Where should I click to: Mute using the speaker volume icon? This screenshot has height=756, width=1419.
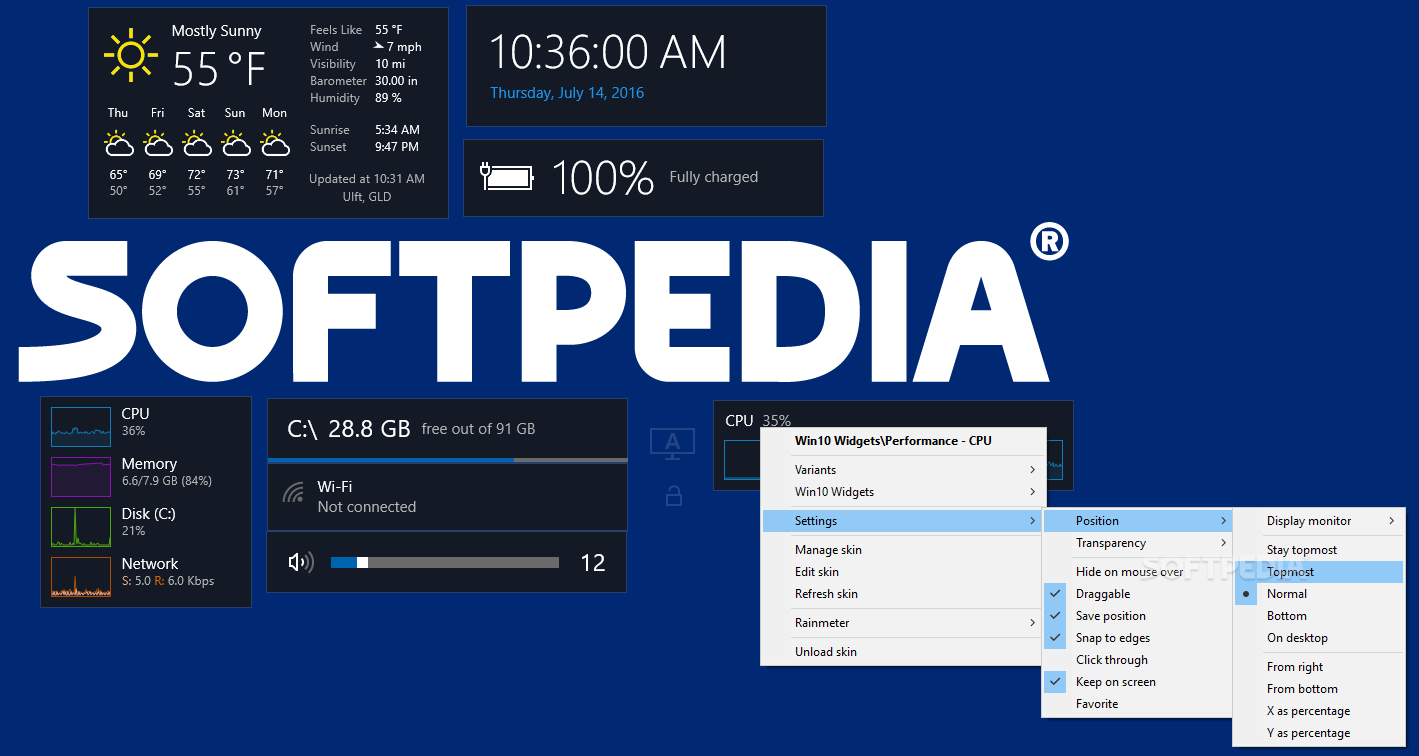(300, 563)
